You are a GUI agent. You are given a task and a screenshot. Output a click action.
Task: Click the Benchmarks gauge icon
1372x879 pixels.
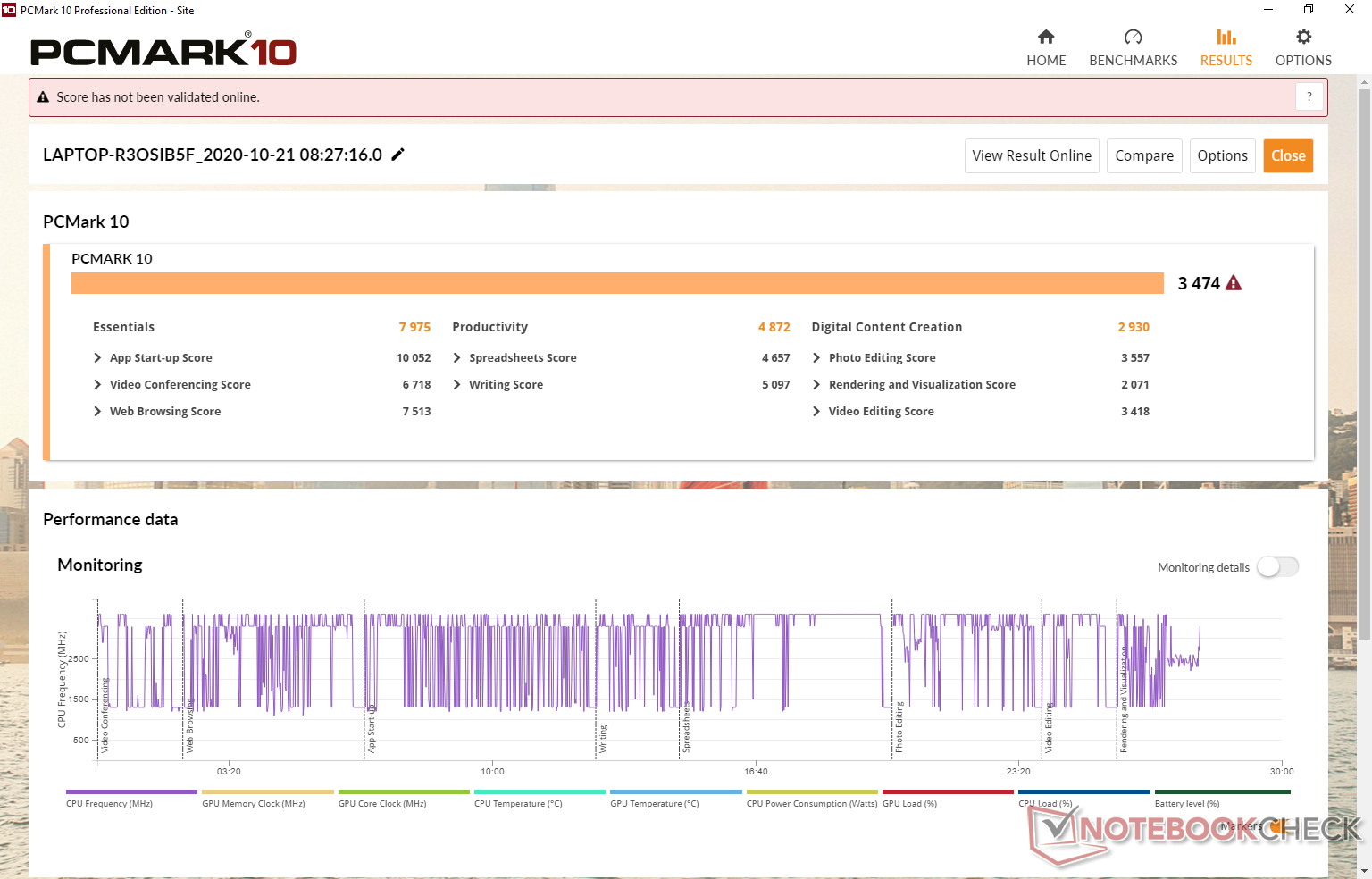1133,37
